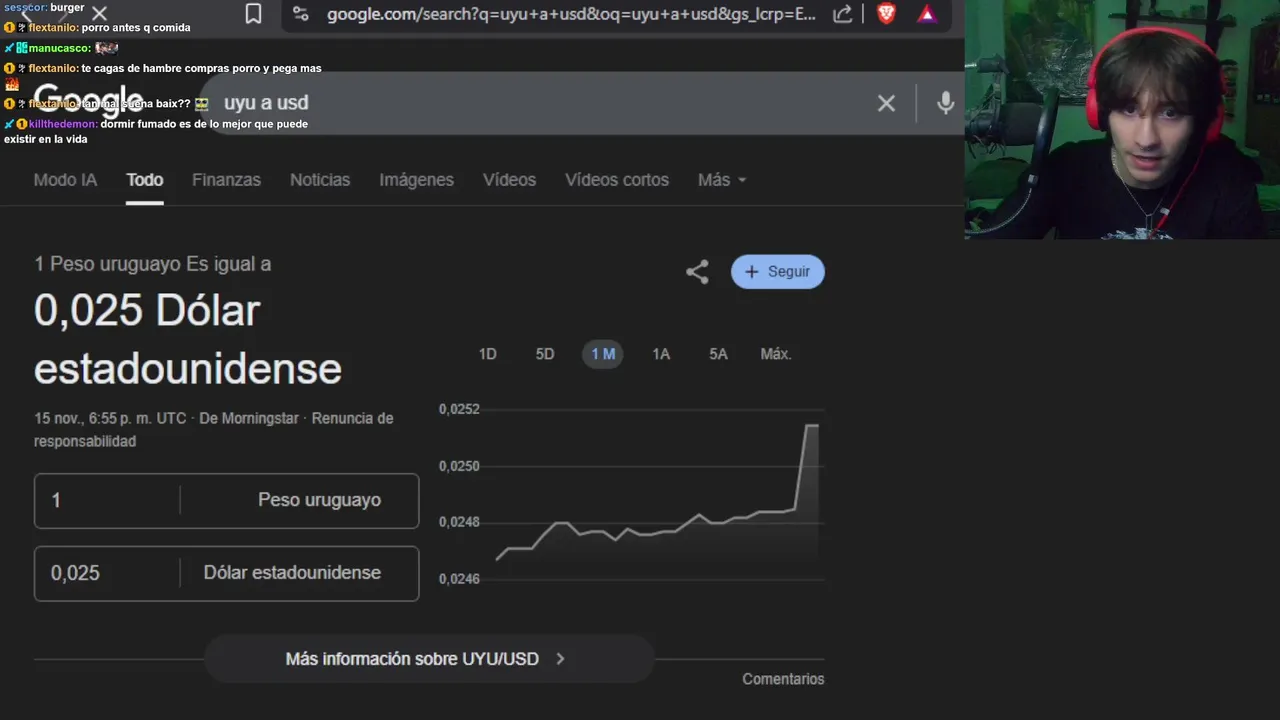
Task: Click the De Morningstar source text
Action: [x=249, y=418]
